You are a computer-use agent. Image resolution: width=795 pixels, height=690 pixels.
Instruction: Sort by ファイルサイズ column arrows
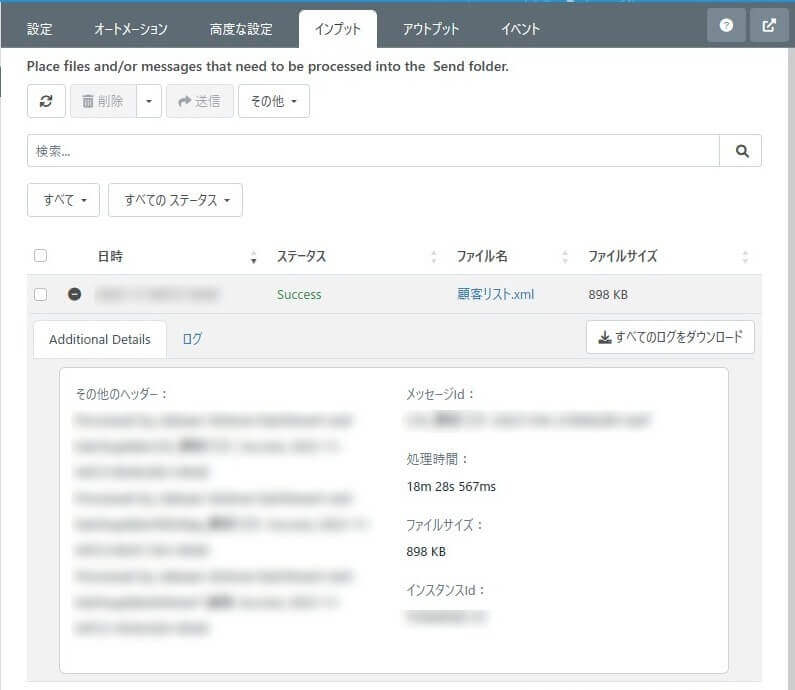(745, 257)
